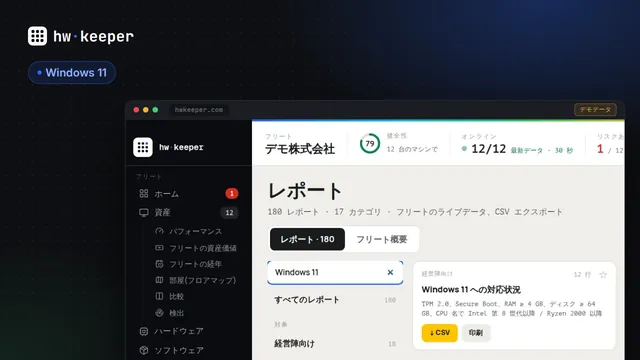Click the ハードウェア chip icon
Screen dimensions: 640x360
coord(144,331)
